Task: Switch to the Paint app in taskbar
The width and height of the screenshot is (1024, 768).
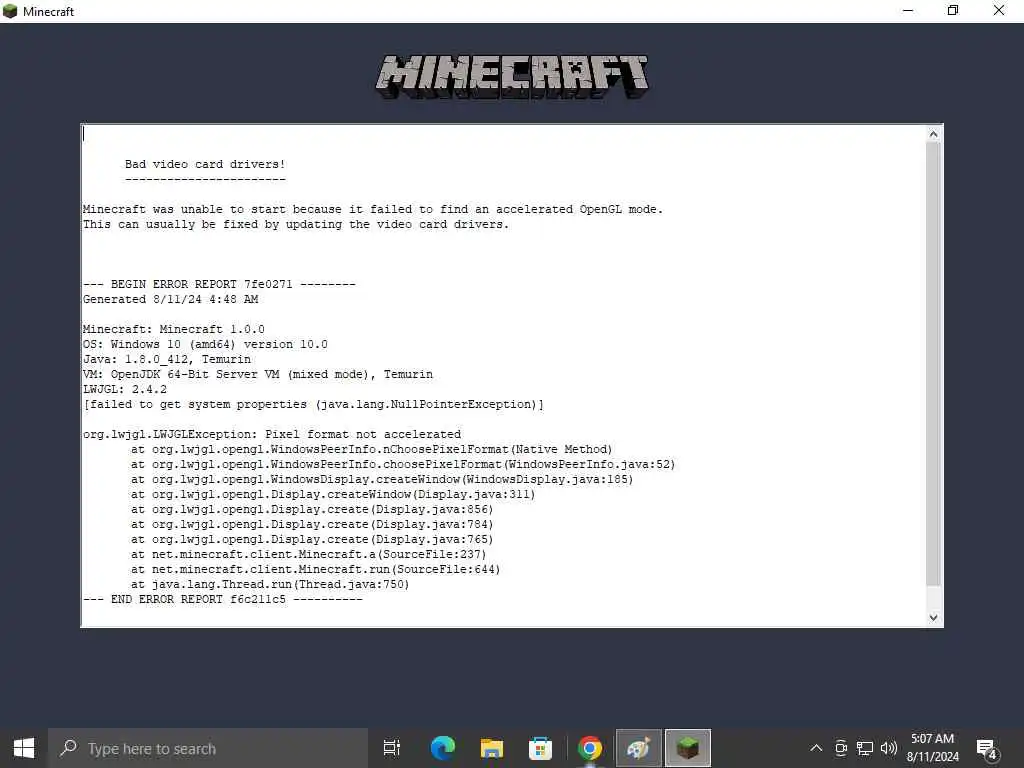Action: coord(639,748)
